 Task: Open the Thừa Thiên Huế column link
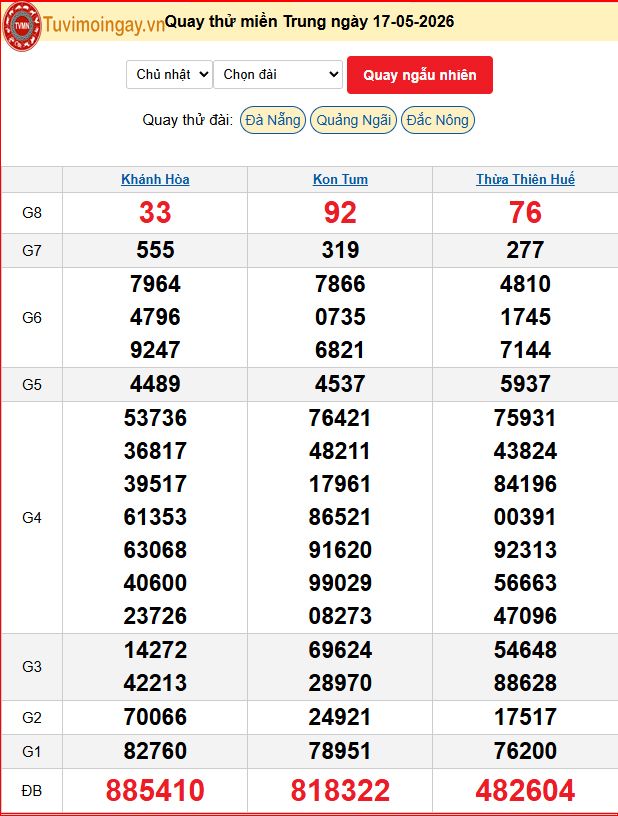point(525,180)
